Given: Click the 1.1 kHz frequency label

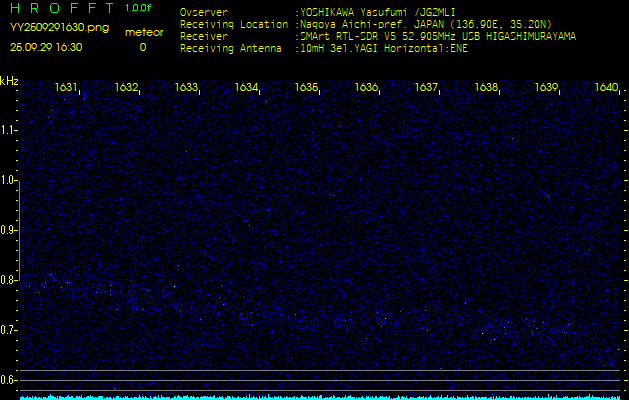Looking at the screenshot, I should [x=9, y=130].
